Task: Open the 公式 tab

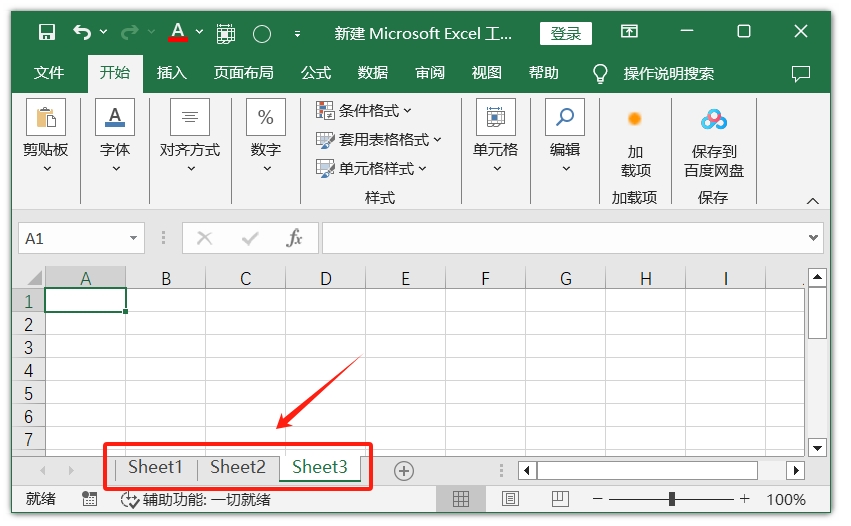Action: (316, 73)
